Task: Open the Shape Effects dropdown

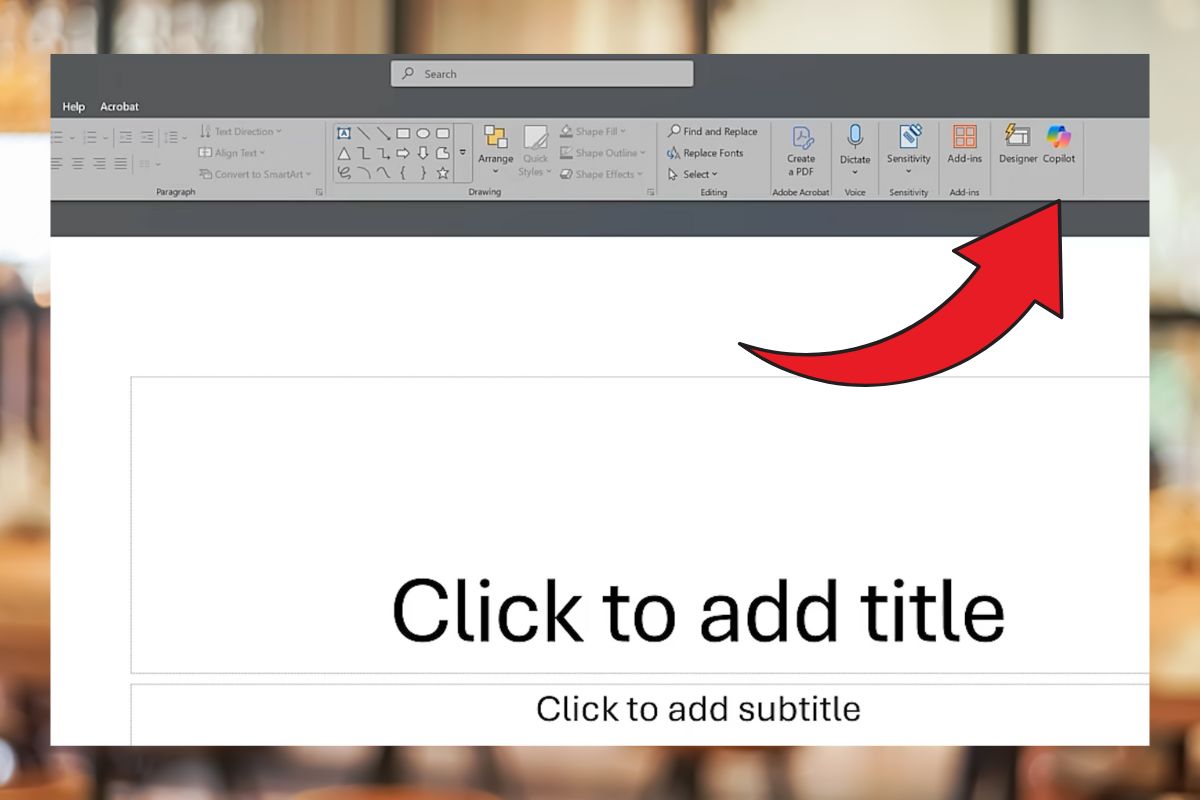Action: click(x=601, y=174)
